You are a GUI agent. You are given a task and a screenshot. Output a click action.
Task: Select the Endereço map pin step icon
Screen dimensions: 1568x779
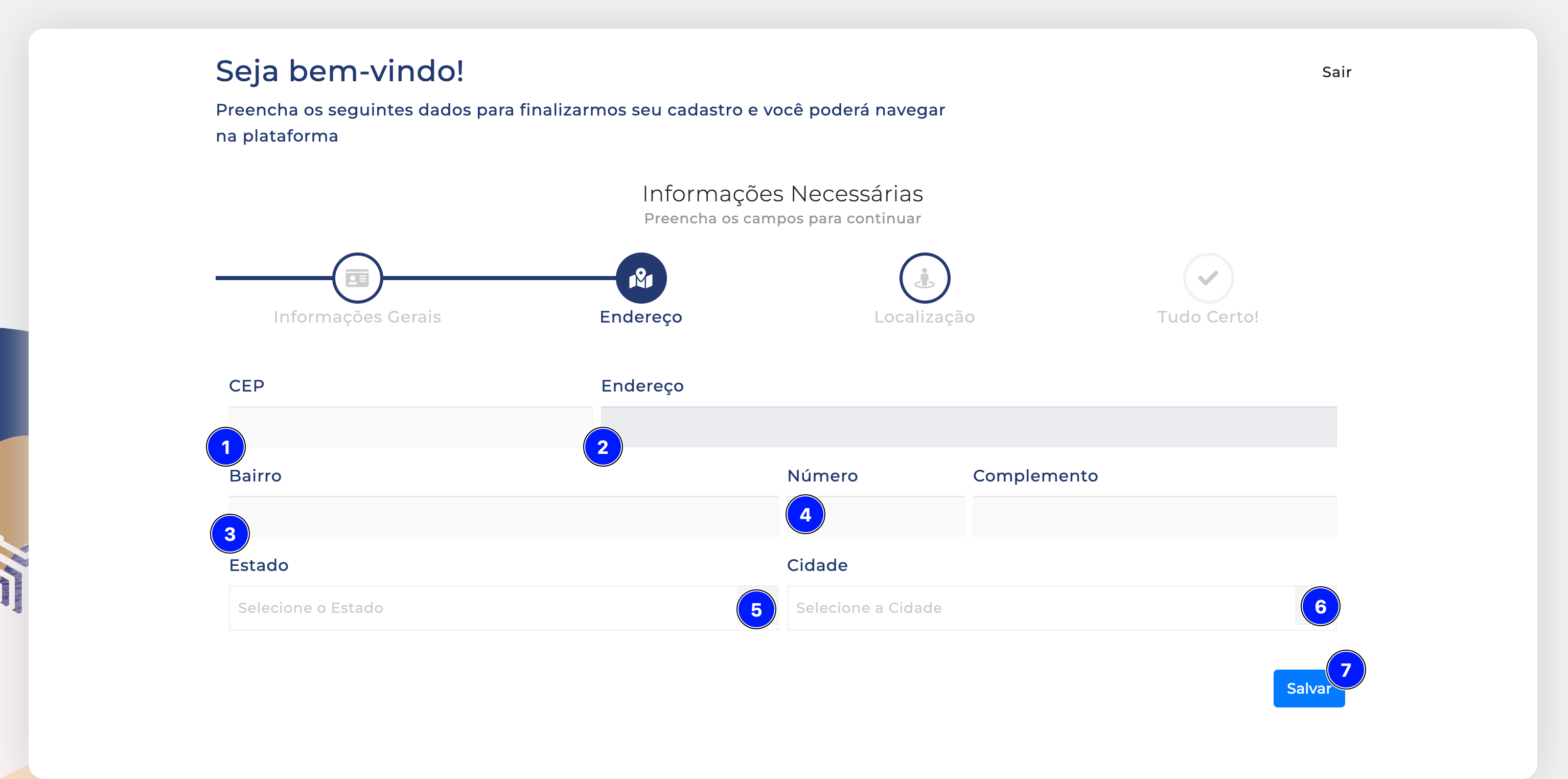pyautogui.click(x=641, y=278)
